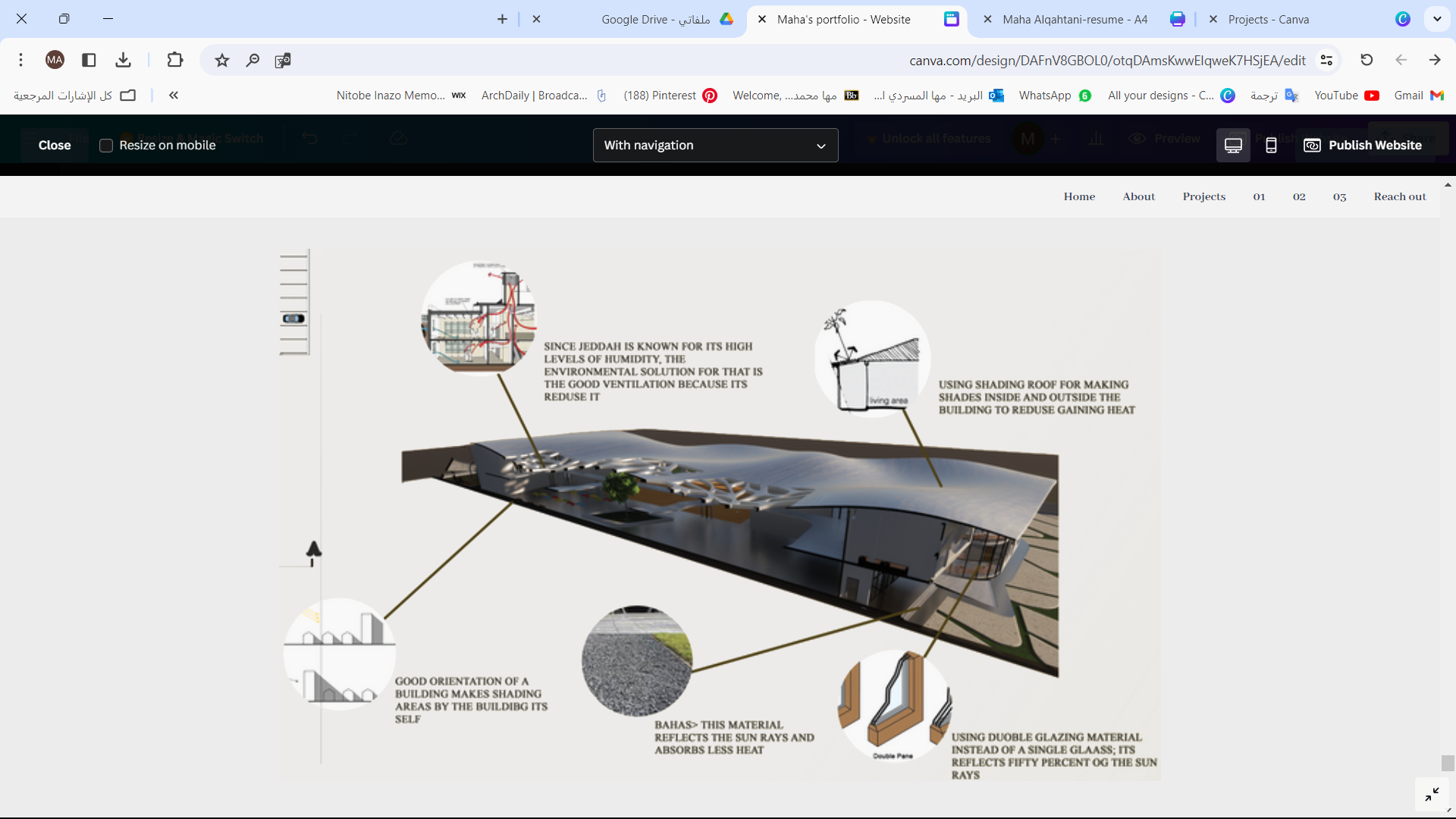This screenshot has height=819, width=1456.
Task: Open the browser zoom magnifier icon
Action: [253, 60]
